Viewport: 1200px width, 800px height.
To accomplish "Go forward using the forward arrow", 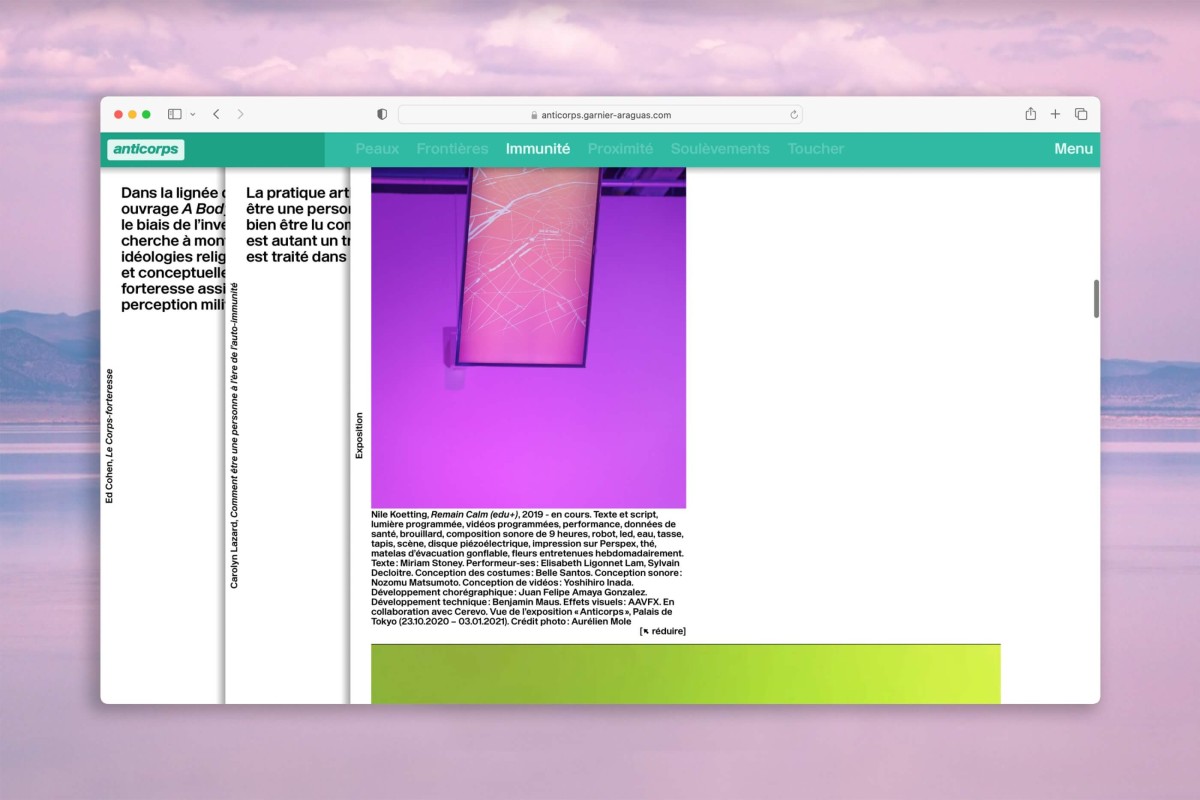I will [x=240, y=114].
